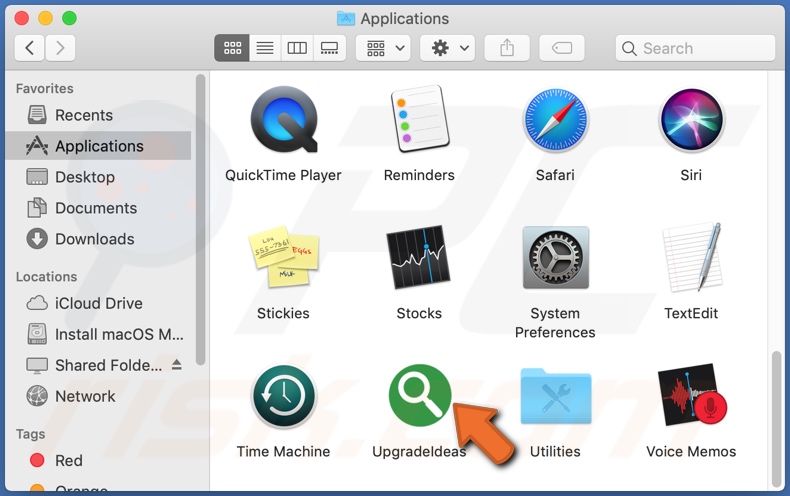The image size is (790, 496).
Task: Select the Siri app icon
Action: tap(691, 120)
